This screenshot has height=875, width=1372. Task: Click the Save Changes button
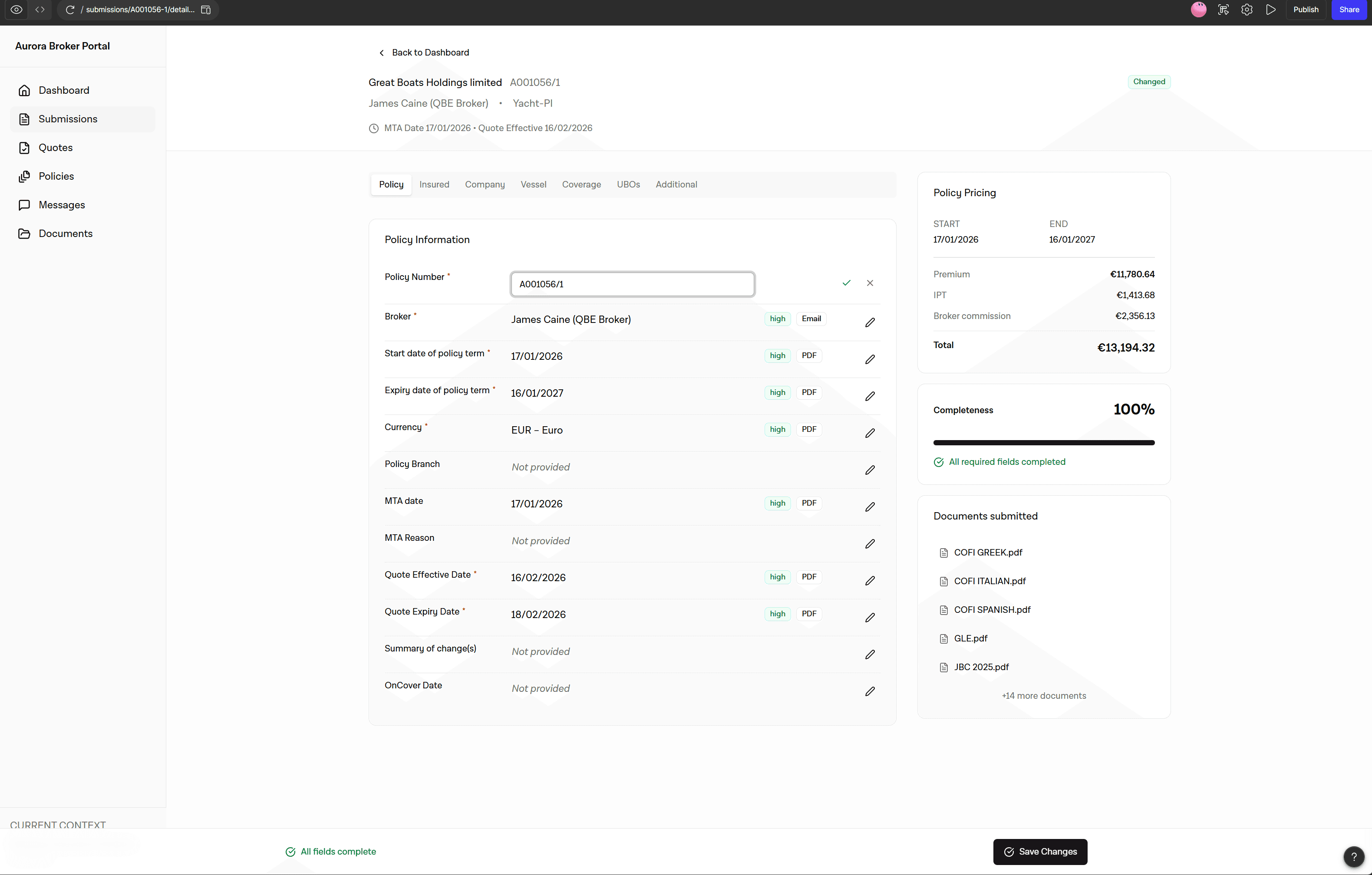tap(1040, 852)
